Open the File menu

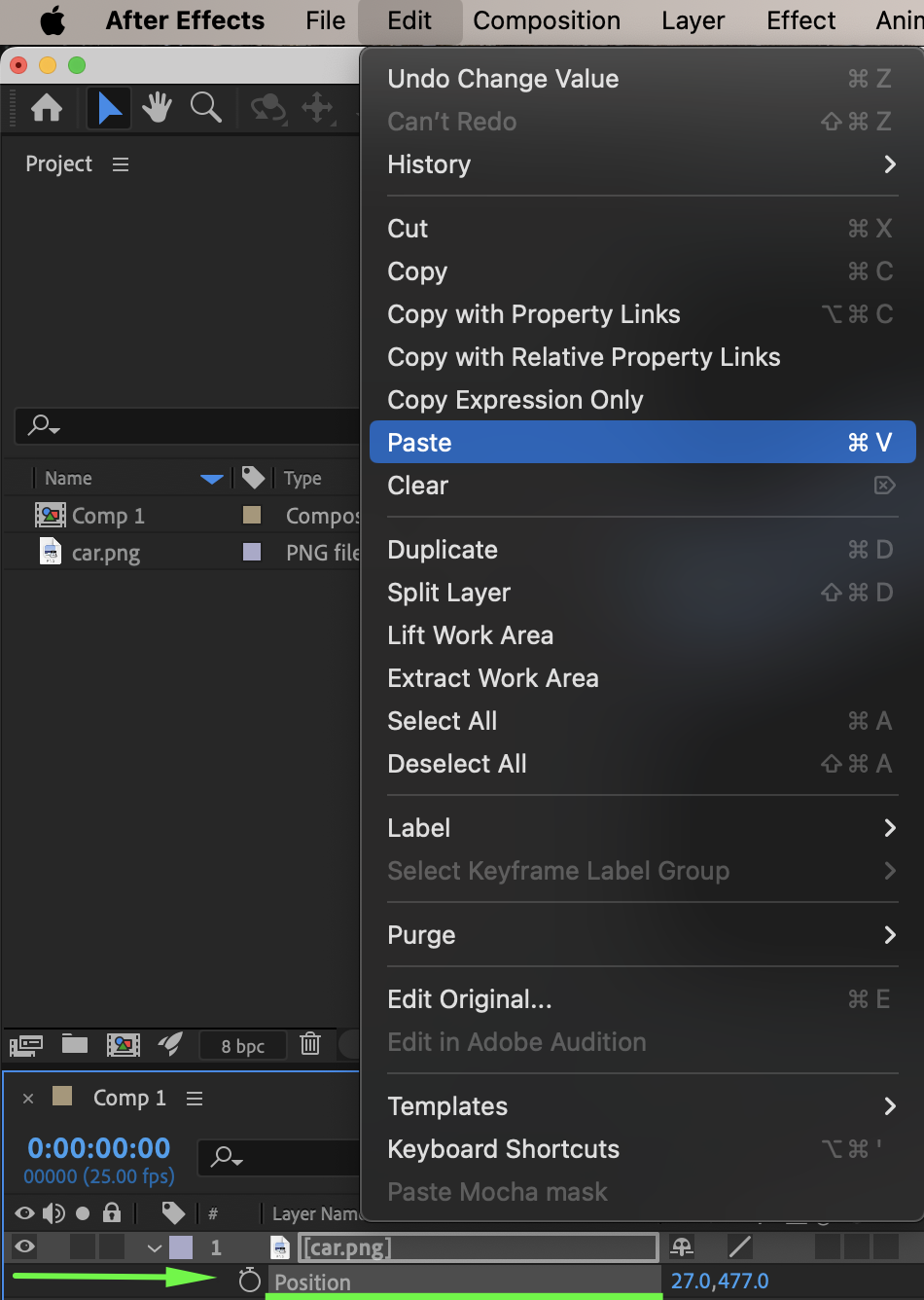[325, 20]
